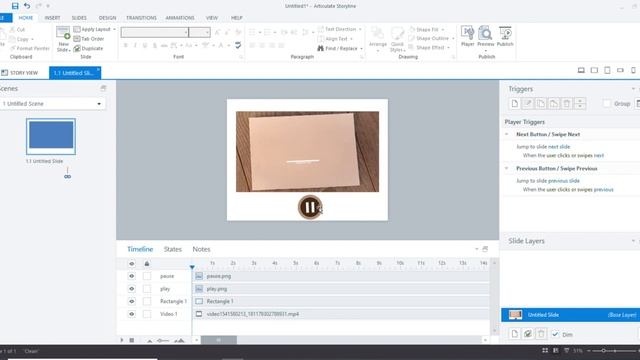Open Align Text dropdown
The width and height of the screenshot is (640, 360).
335,39
